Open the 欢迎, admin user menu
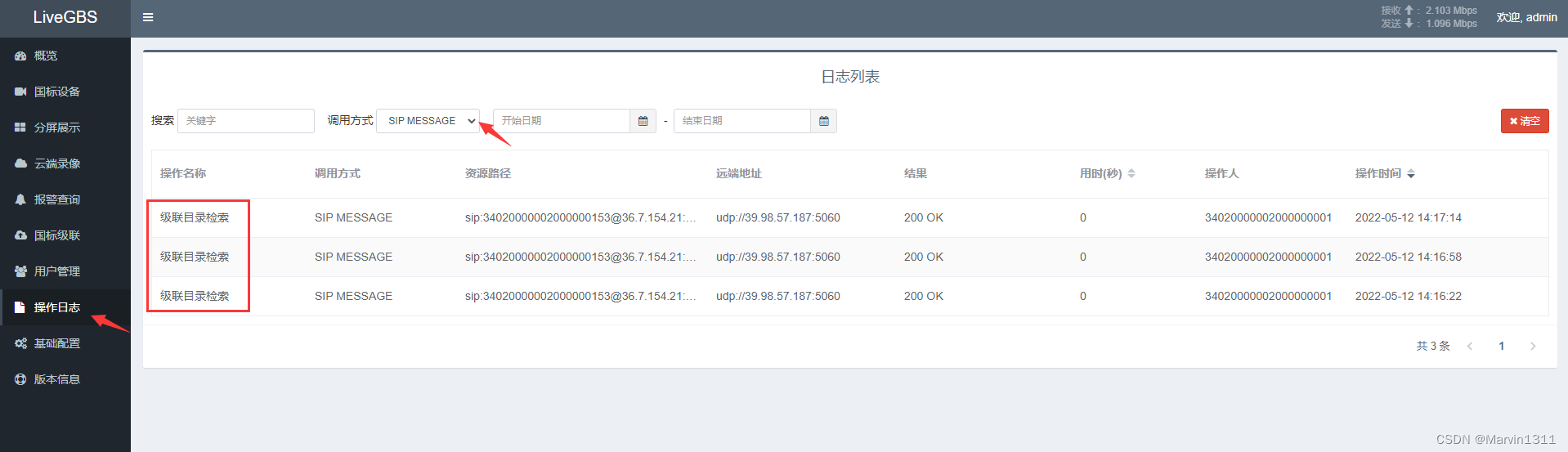The width and height of the screenshot is (1568, 452). tap(1526, 17)
